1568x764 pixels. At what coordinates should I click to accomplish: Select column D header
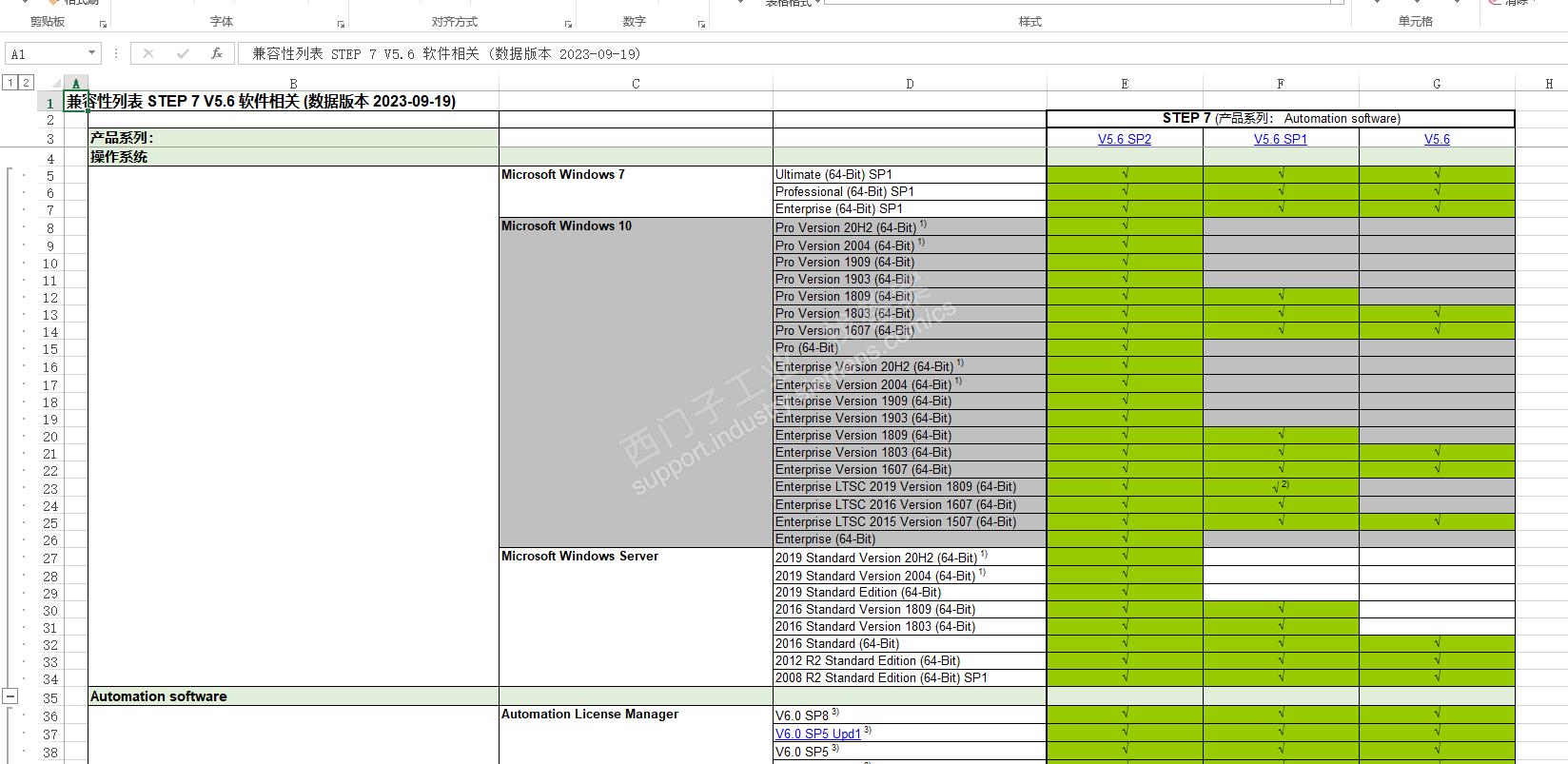[x=910, y=84]
